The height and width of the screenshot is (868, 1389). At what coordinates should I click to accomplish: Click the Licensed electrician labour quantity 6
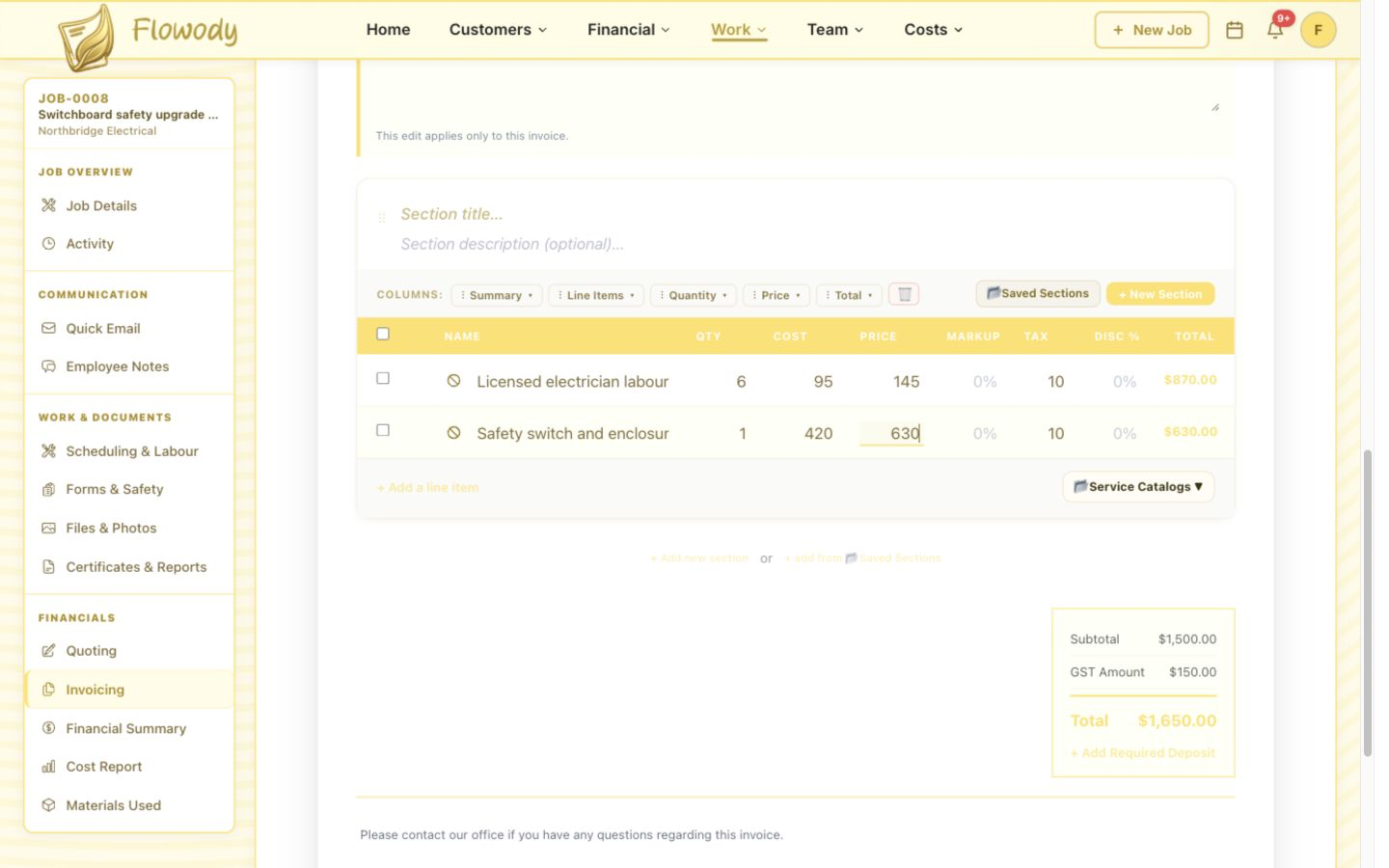(x=741, y=382)
